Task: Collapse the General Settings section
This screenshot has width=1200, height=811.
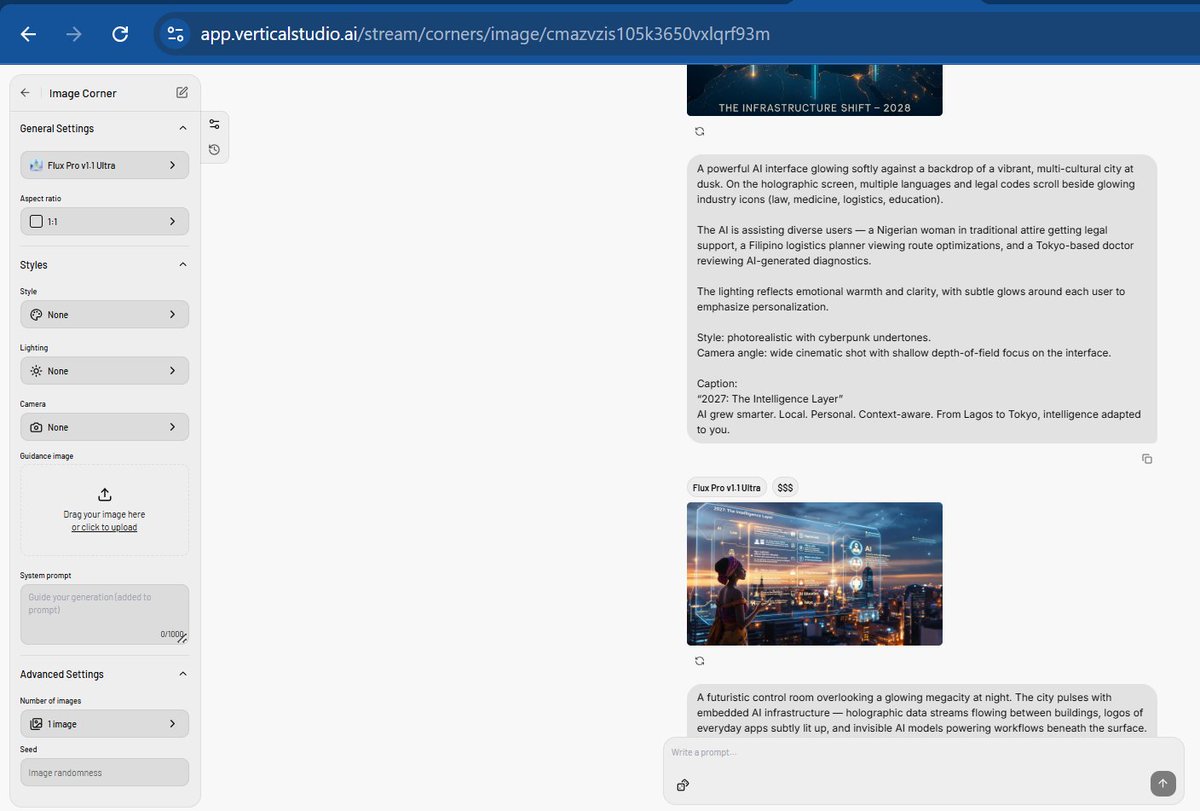Action: pyautogui.click(x=182, y=129)
